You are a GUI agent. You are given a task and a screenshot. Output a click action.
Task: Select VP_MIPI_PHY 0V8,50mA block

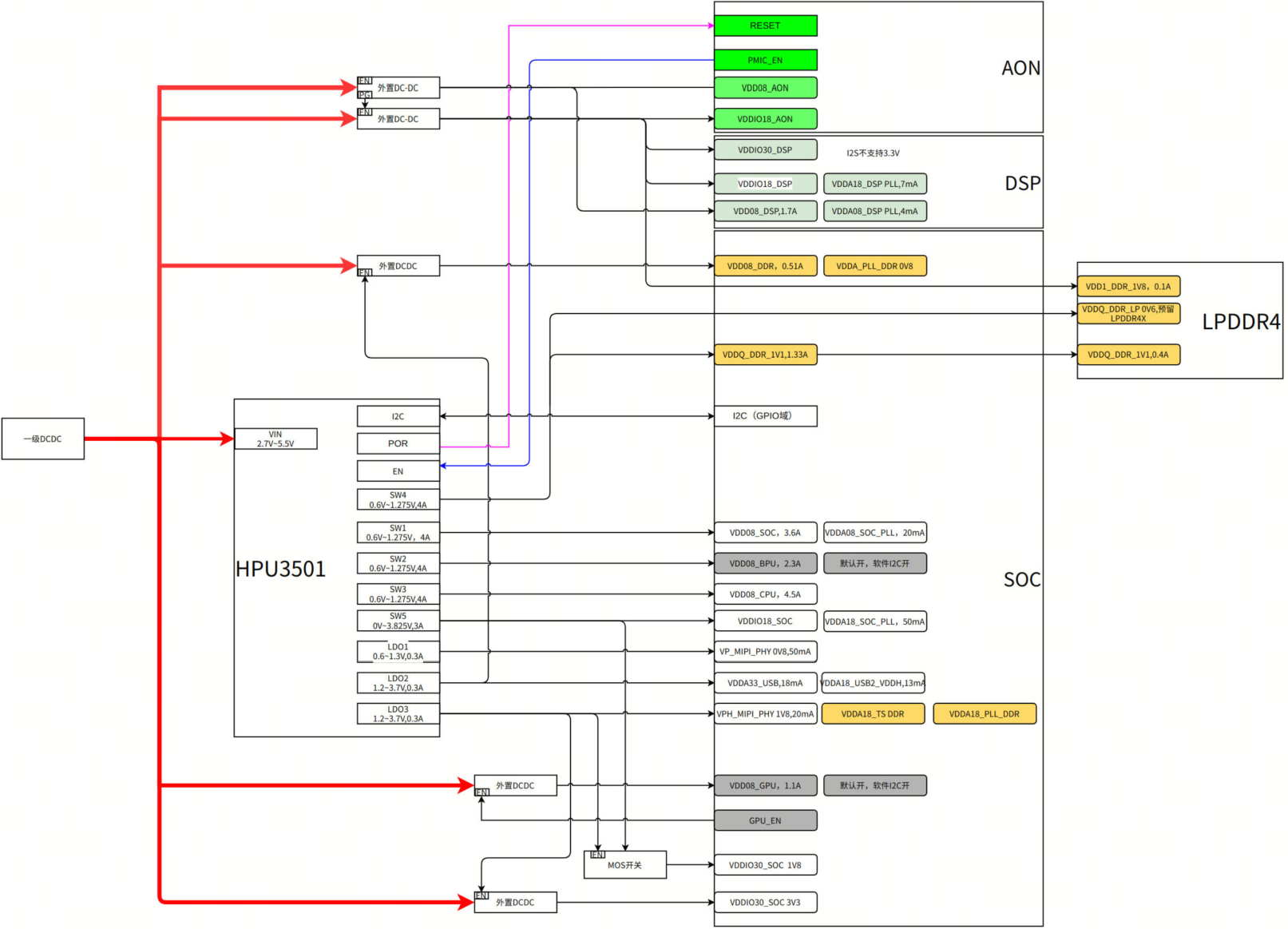[x=765, y=652]
